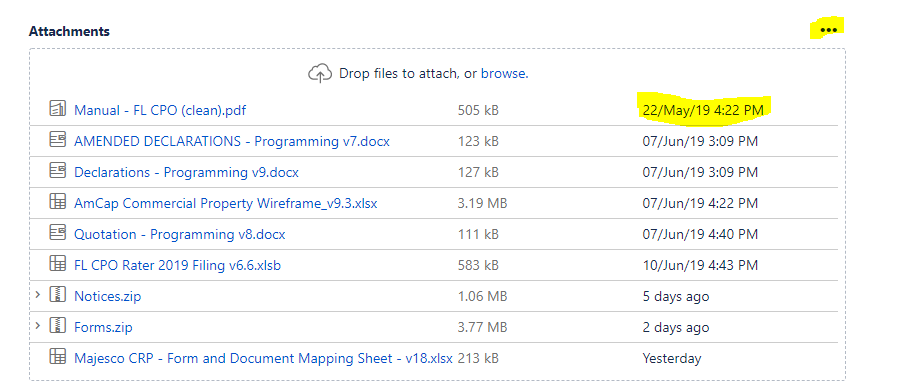Screen dimensions: 918x392
Task: Click the document icon beside Quotation - Programming v8
Action: pos(57,232)
